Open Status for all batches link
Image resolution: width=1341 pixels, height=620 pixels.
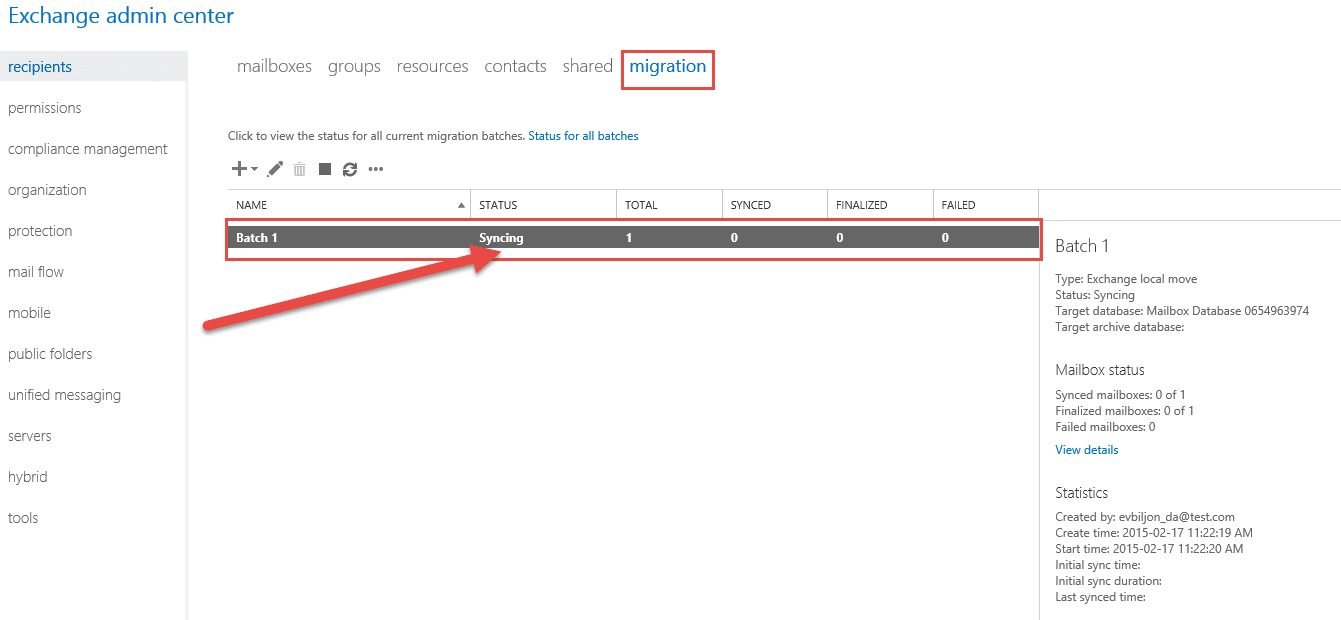[x=583, y=136]
